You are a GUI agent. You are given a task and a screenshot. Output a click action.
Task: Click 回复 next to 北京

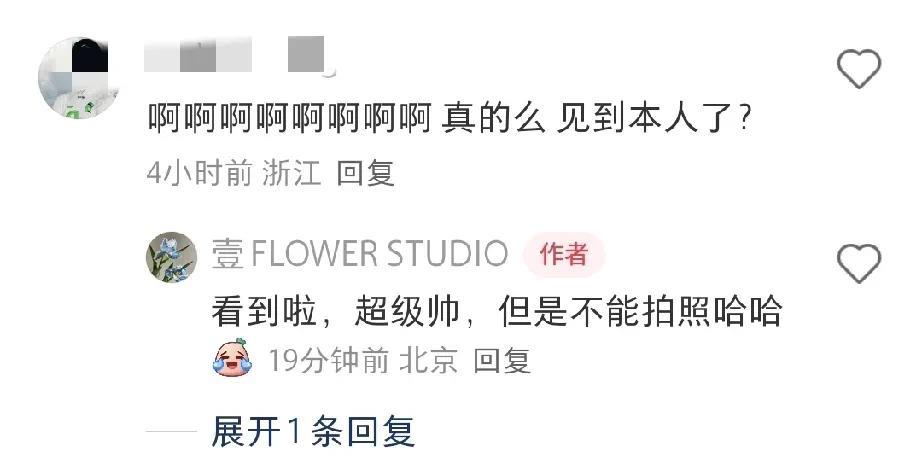tap(502, 360)
